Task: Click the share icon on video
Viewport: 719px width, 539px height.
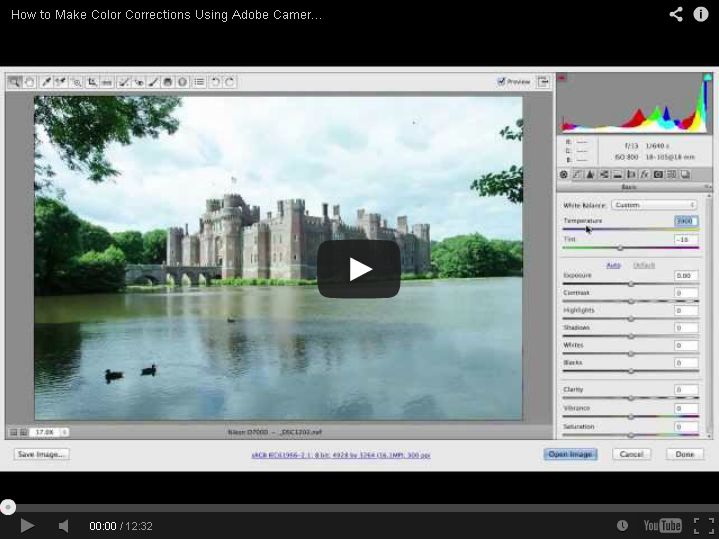Action: (x=676, y=14)
